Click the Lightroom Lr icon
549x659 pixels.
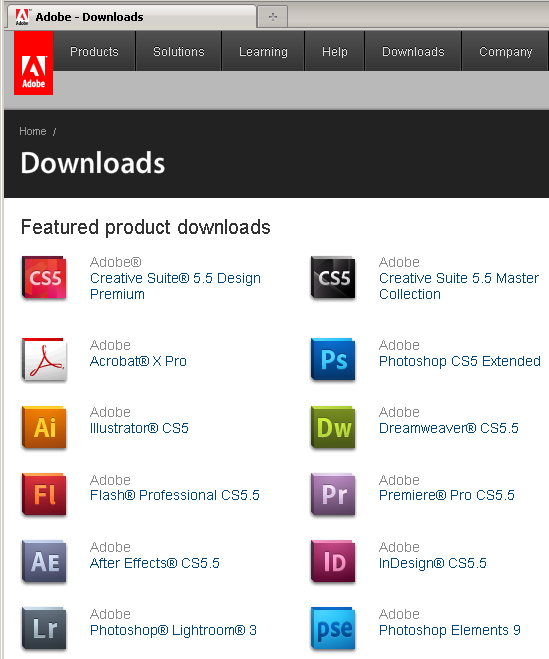point(44,629)
